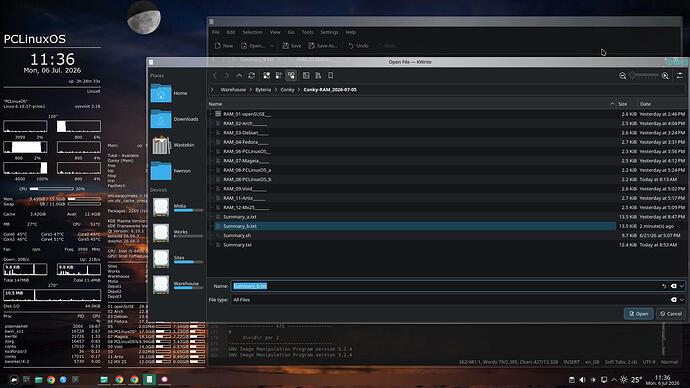The width and height of the screenshot is (690, 388).
Task: Open the sorting options button
Action: [x=318, y=76]
